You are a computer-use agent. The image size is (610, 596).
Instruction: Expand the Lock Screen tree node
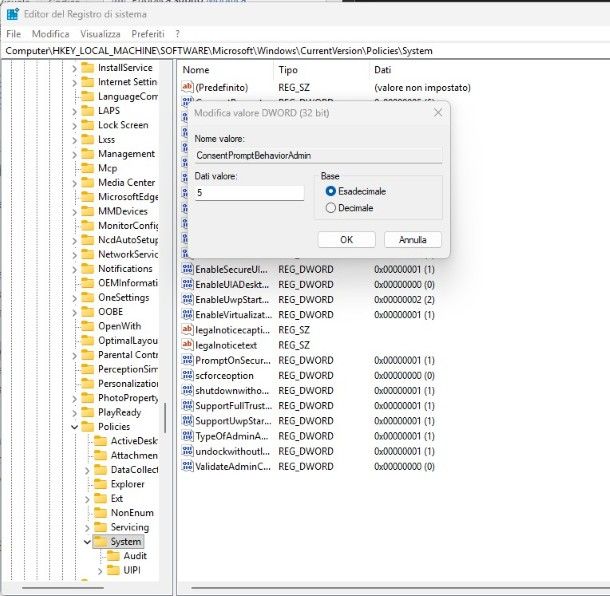tap(74, 125)
